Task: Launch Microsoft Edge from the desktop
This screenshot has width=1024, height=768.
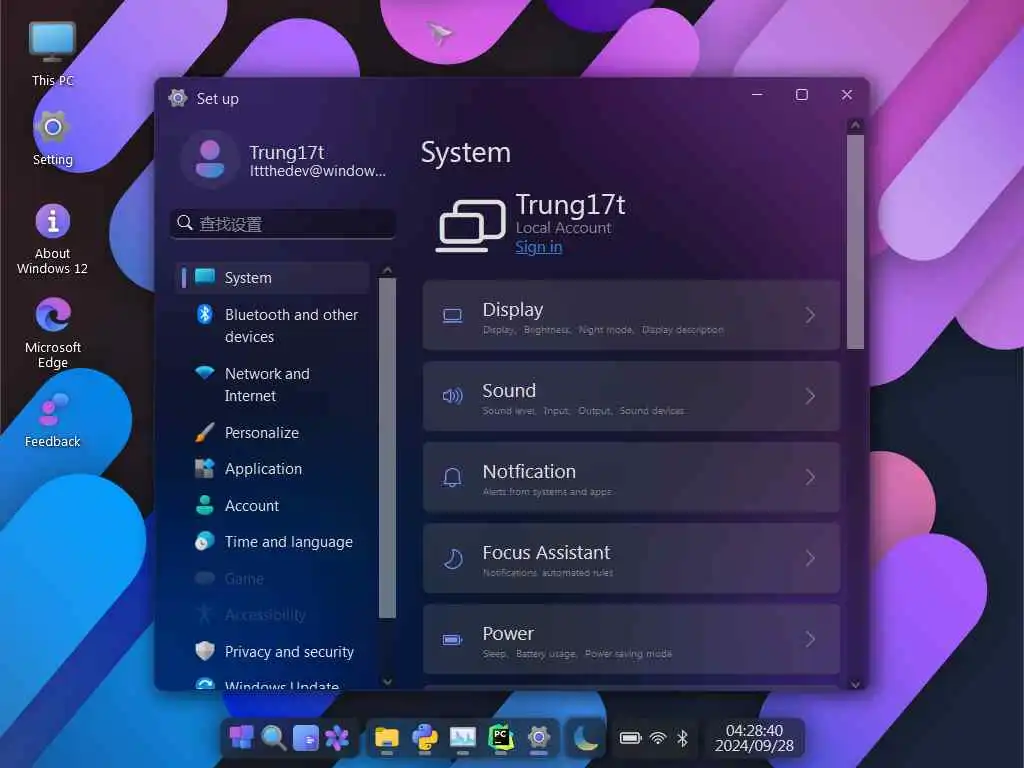Action: tap(52, 333)
